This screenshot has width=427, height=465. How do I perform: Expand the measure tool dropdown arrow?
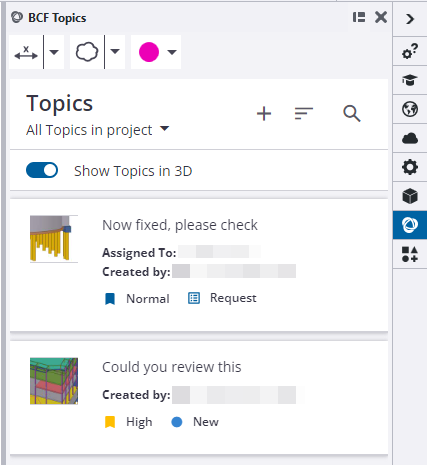point(54,52)
